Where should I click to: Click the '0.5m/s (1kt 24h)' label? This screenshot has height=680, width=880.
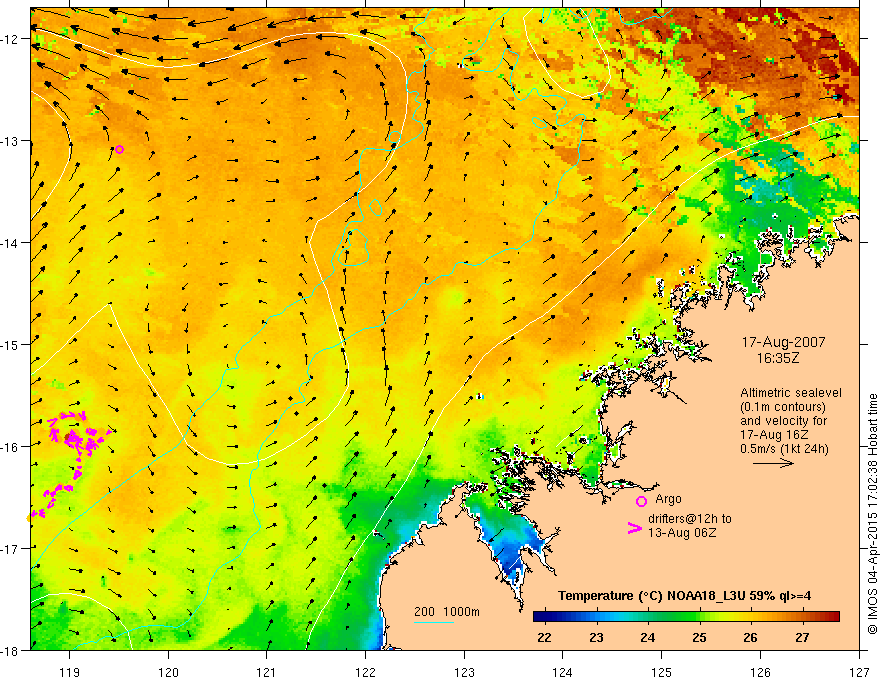[784, 449]
